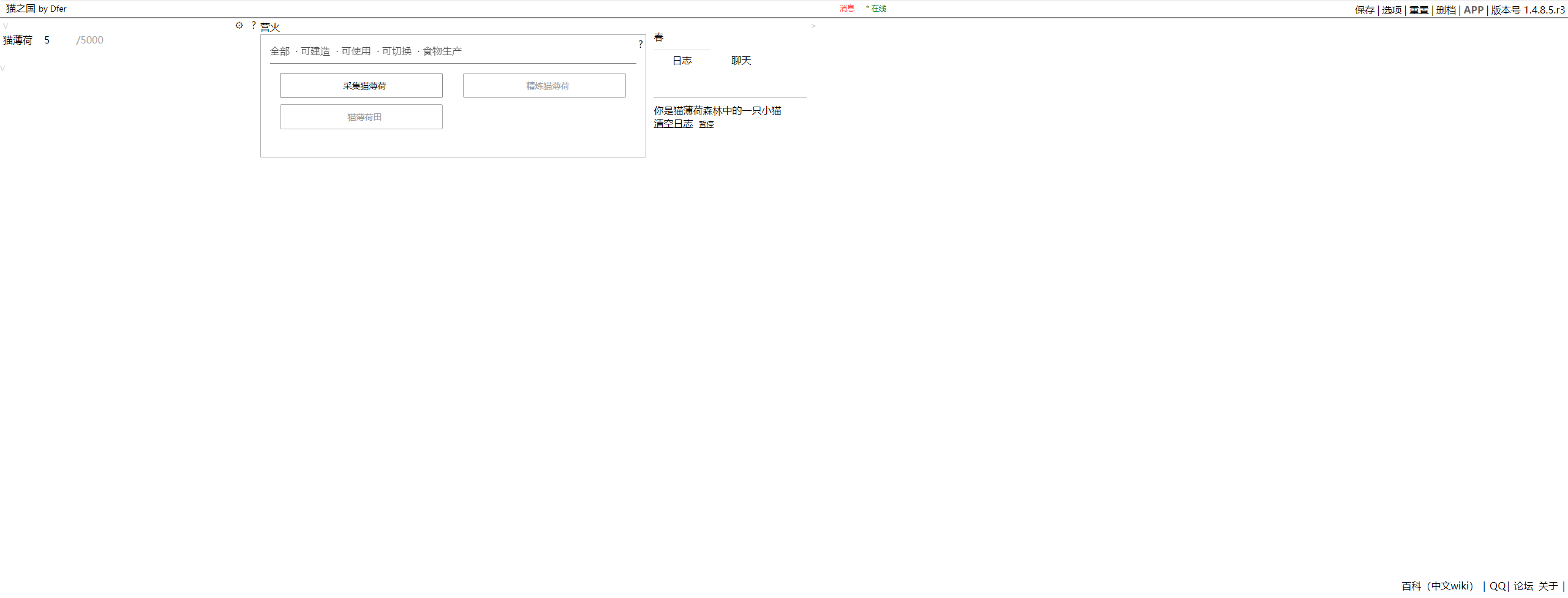
Task: Filter buildings by 可建造
Action: click(315, 51)
